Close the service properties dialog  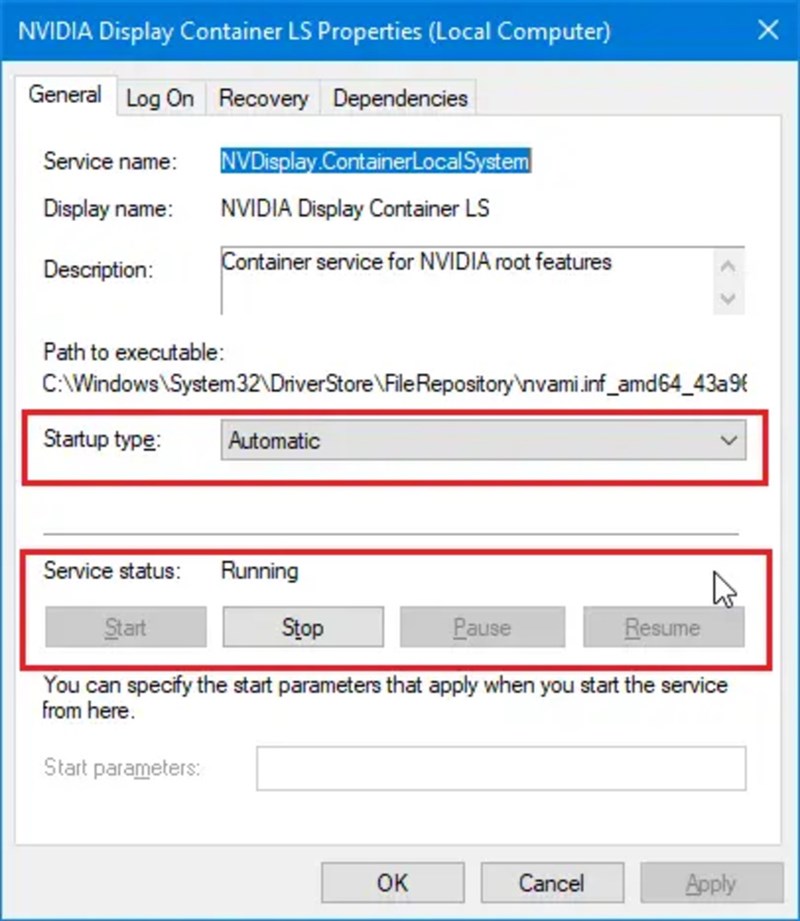point(768,31)
